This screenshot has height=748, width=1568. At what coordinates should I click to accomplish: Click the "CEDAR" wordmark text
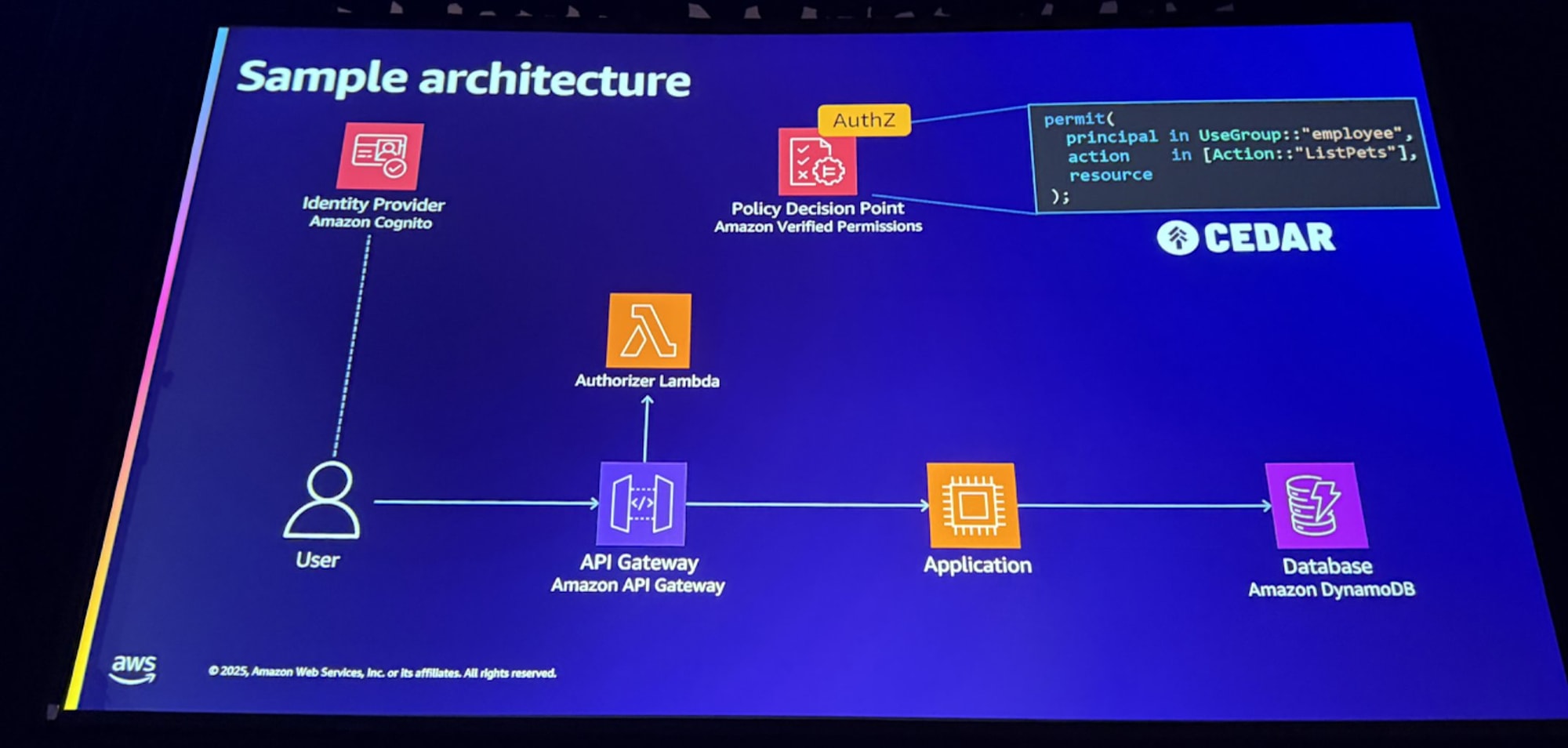[1269, 238]
